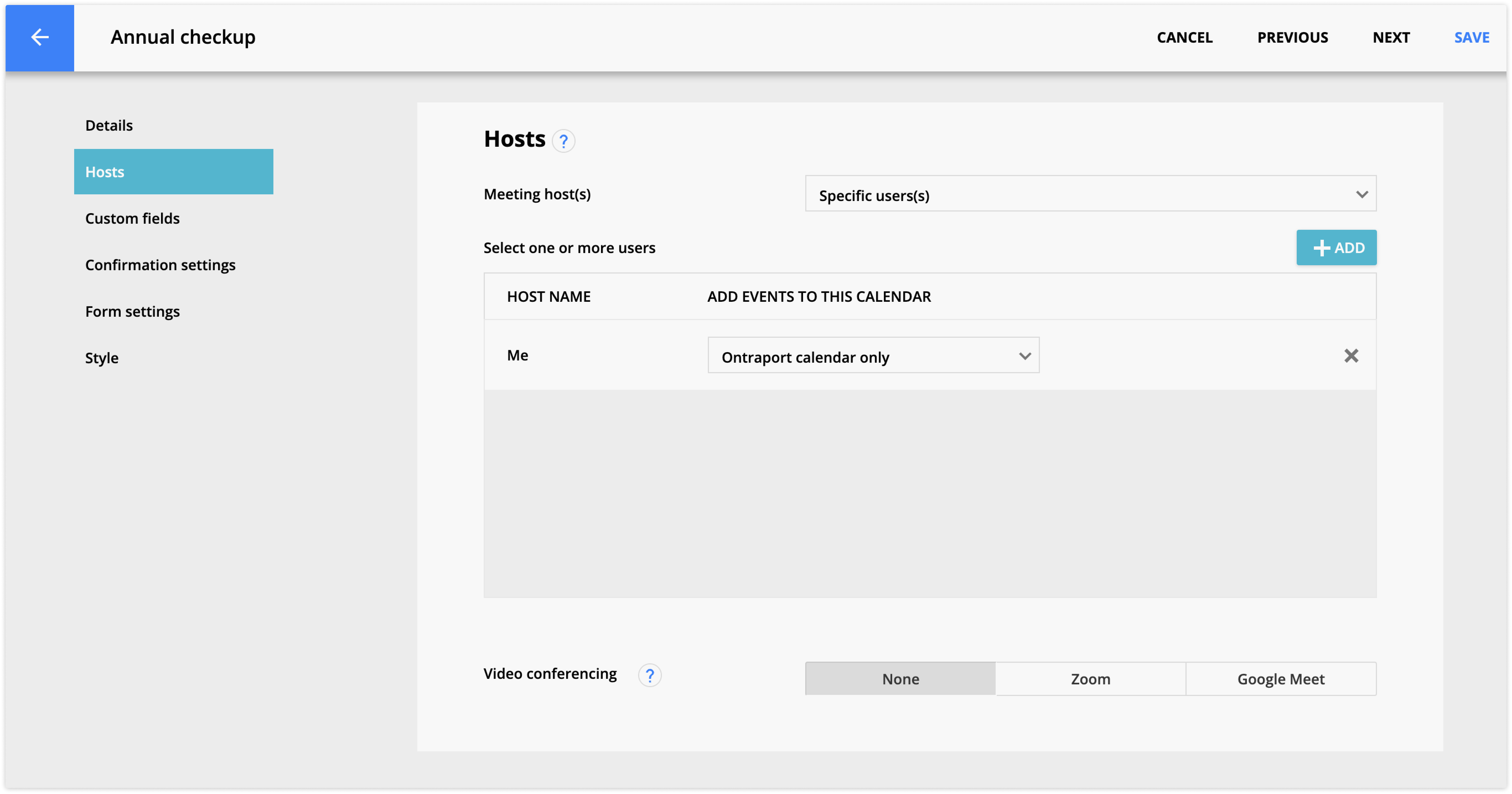Open the Meeting host(s) dropdown
The width and height of the screenshot is (1512, 794).
pyautogui.click(x=1090, y=194)
